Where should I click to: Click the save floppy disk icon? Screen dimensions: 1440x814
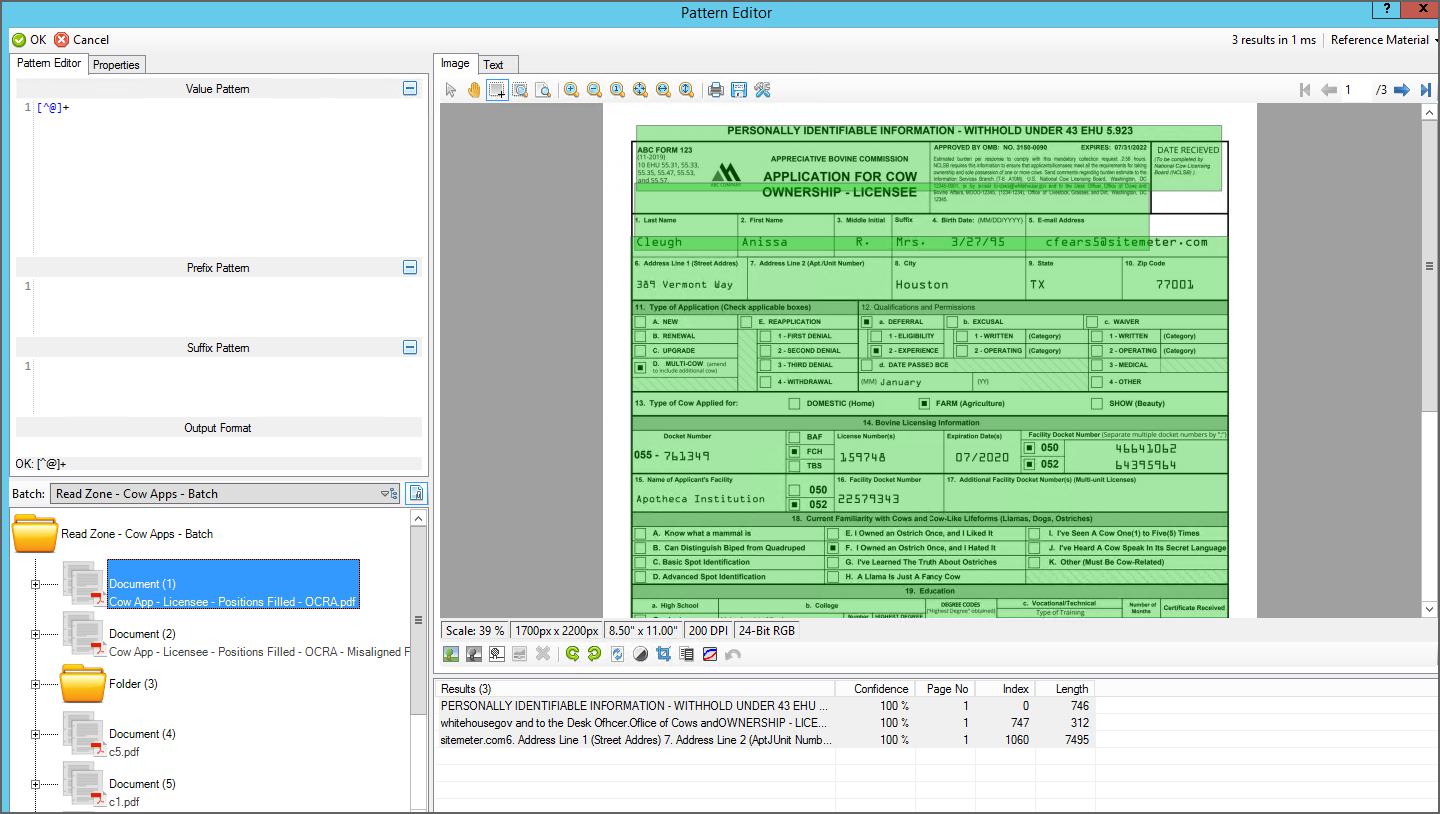click(x=739, y=90)
